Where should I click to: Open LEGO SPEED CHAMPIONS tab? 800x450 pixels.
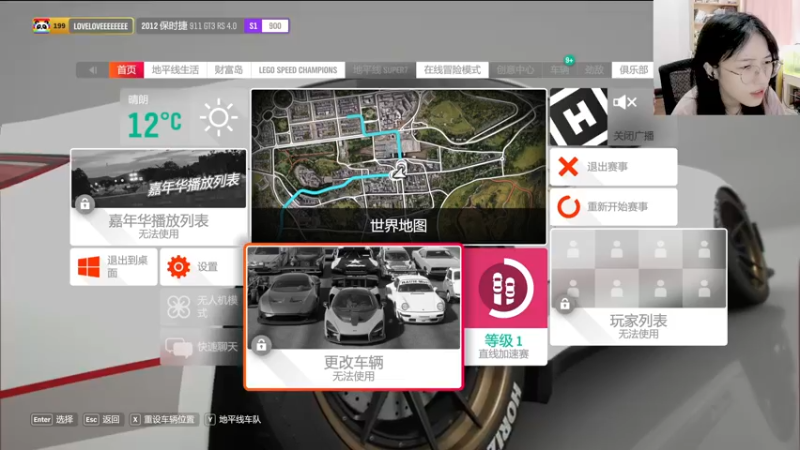(x=298, y=70)
